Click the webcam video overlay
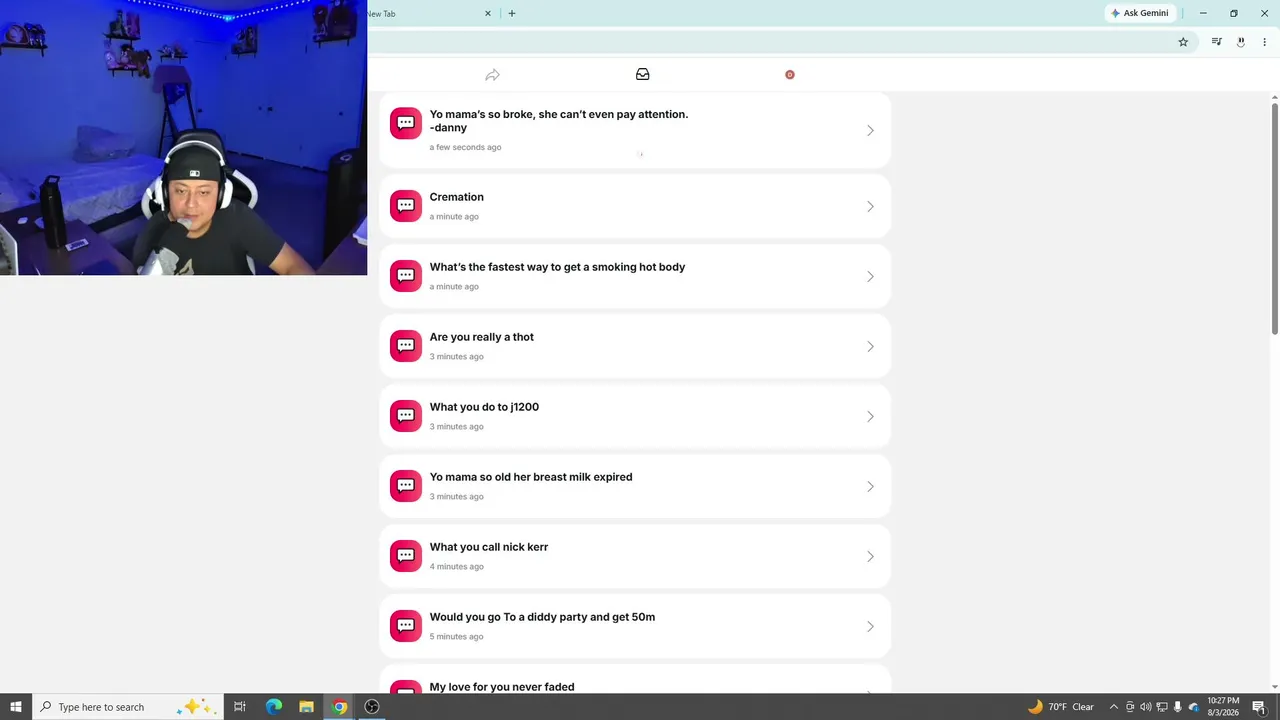The image size is (1280, 720). (x=183, y=137)
